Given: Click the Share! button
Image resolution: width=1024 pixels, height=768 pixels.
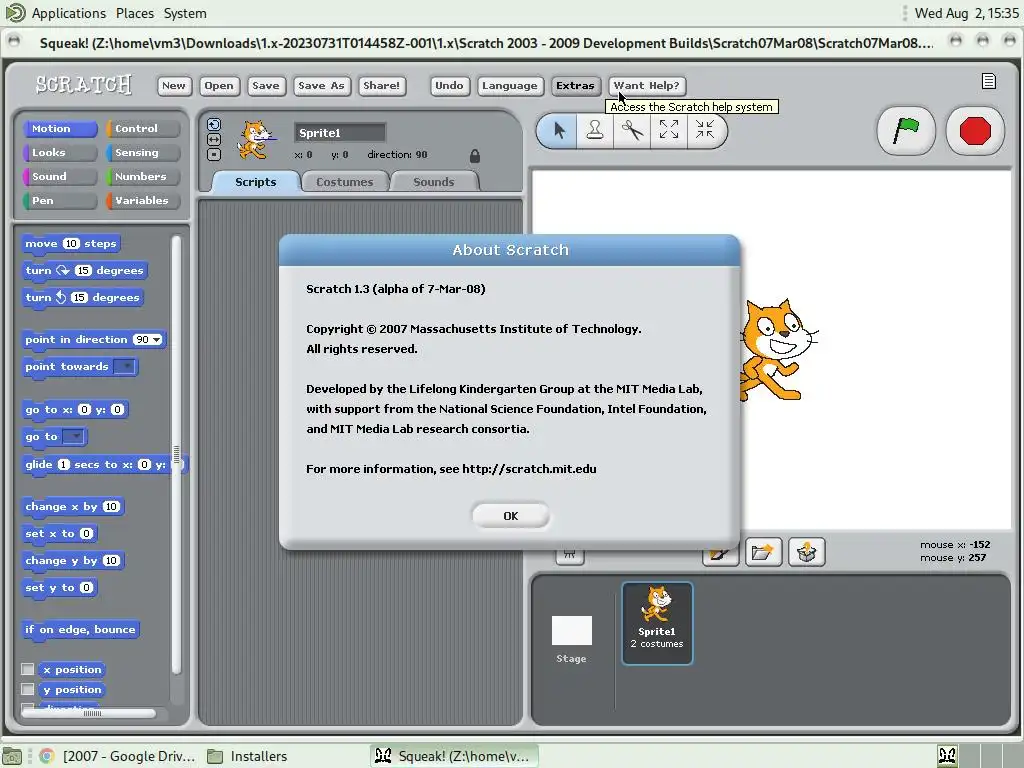Looking at the screenshot, I should 381,86.
